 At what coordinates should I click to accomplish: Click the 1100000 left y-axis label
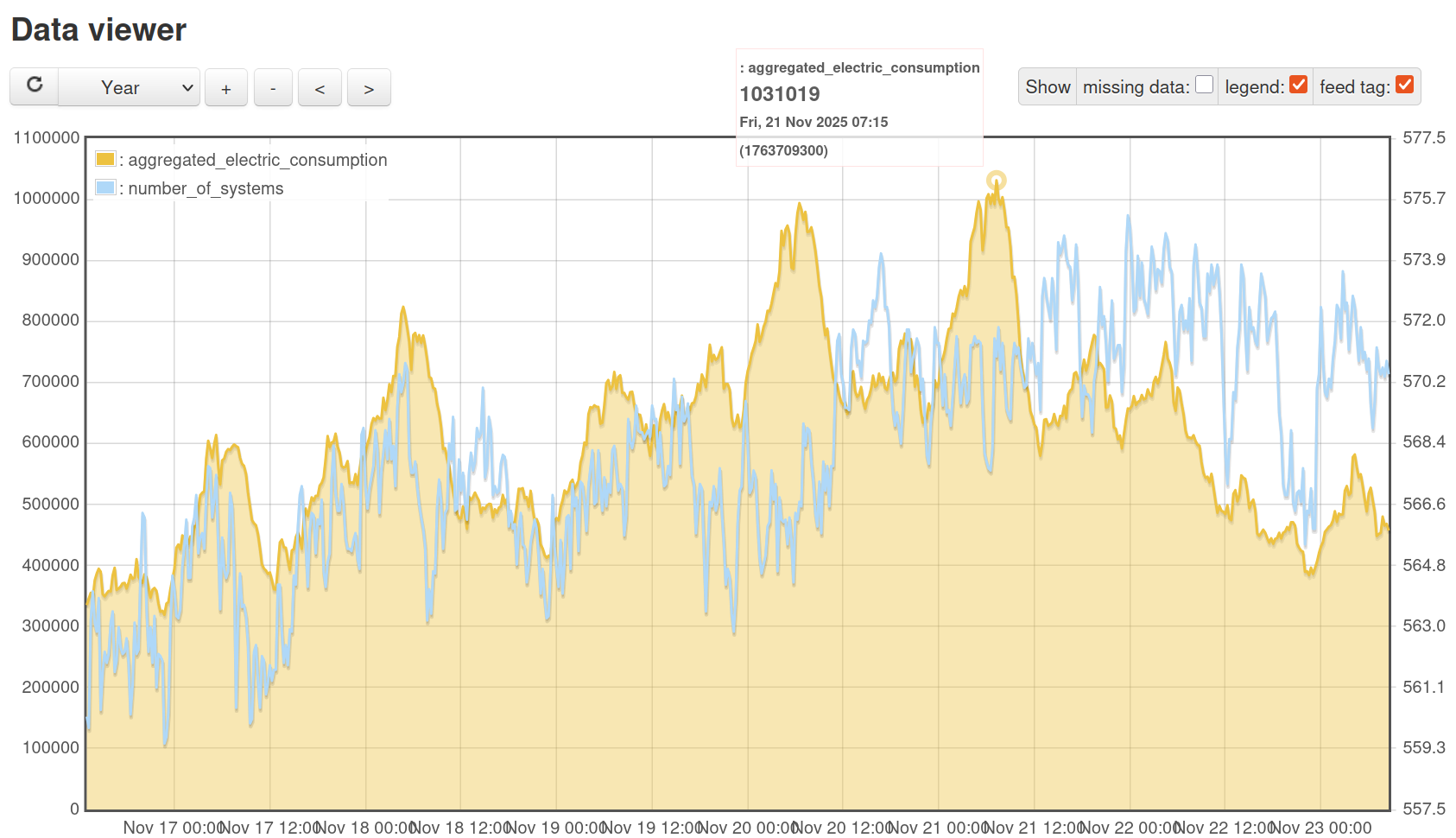[47, 137]
